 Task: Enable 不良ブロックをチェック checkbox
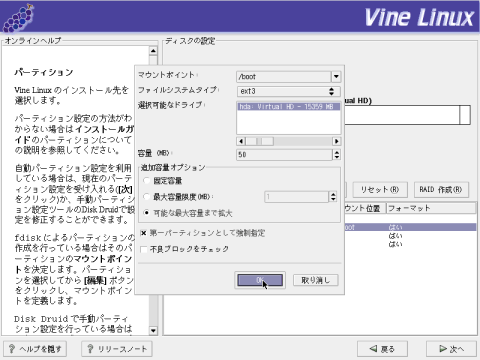(x=144, y=249)
